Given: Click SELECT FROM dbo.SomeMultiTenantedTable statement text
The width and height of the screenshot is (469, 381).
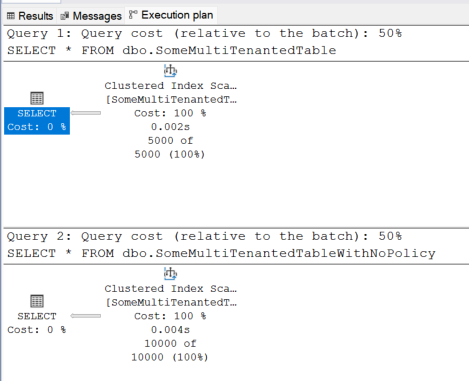Looking at the screenshot, I should coord(172,50).
